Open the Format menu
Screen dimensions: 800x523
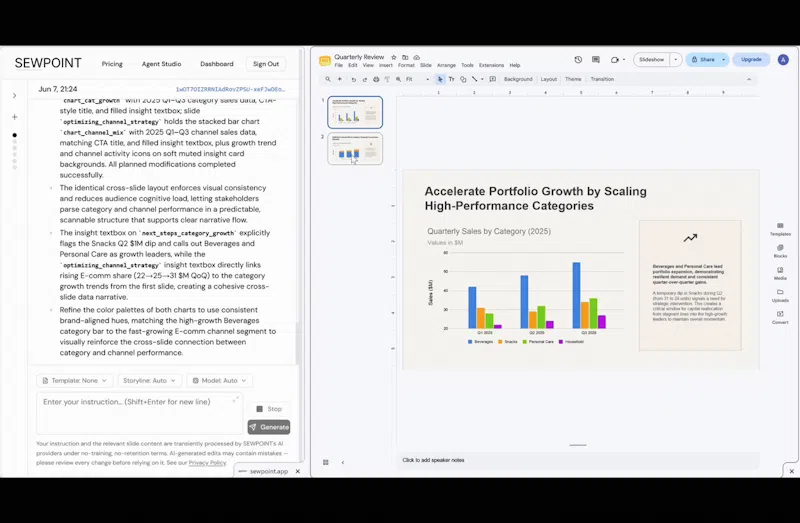pos(406,65)
